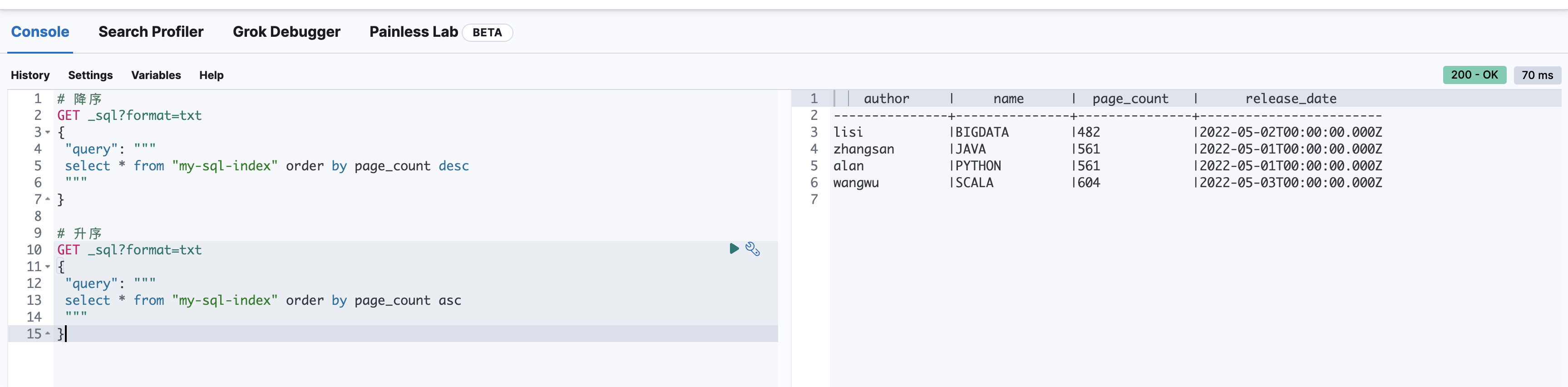Click 'BIGDATA' in the name column
Viewport: 1568px width, 387px height.
(982, 132)
